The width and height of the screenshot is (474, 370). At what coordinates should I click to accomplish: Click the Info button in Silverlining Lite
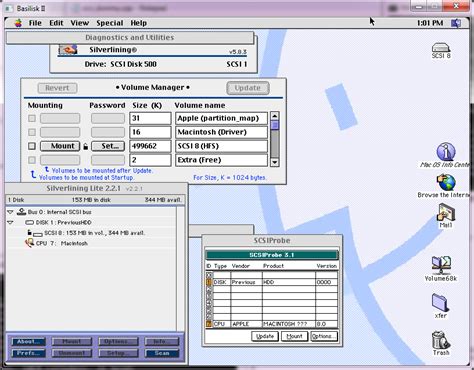click(162, 341)
